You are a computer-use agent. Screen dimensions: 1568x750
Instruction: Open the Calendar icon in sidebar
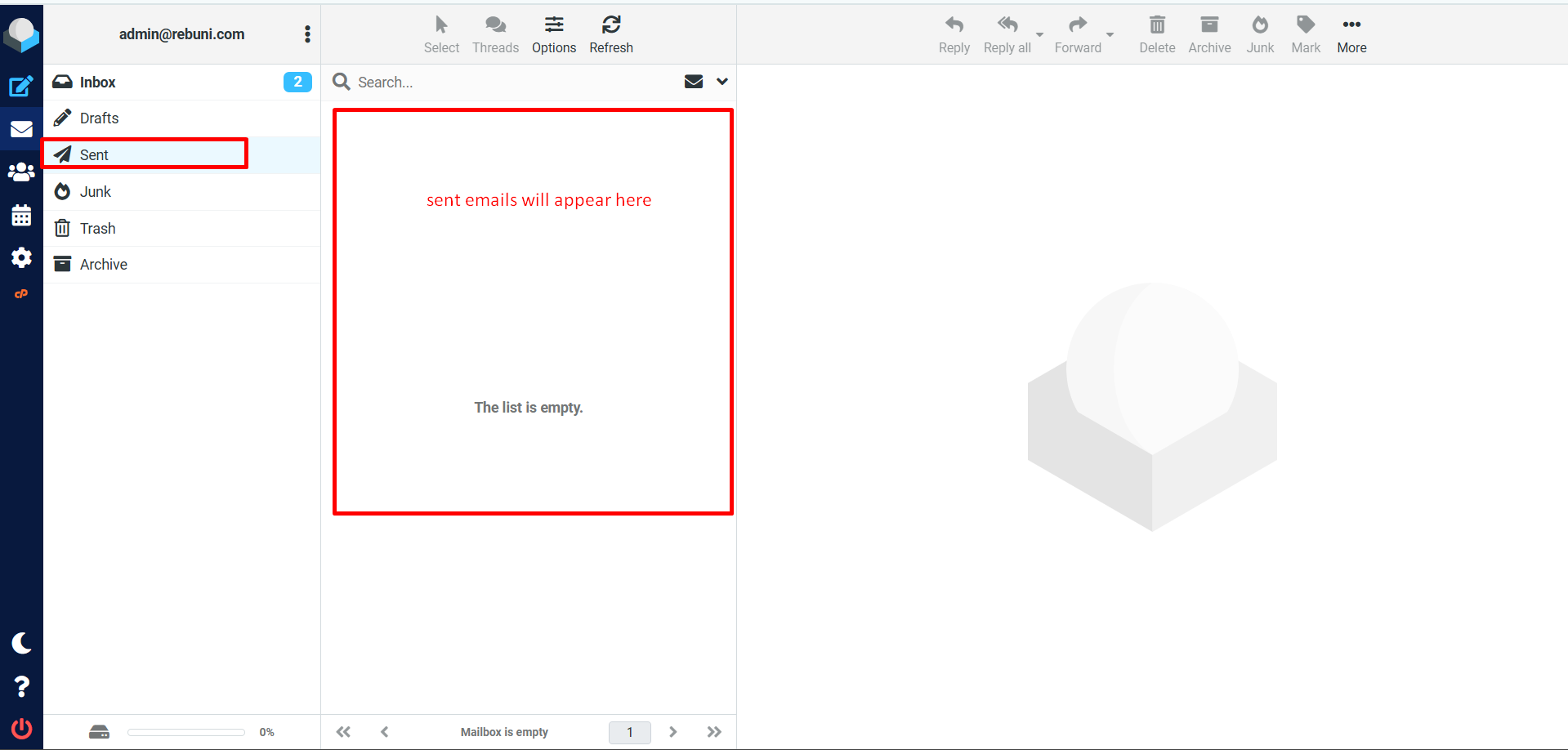[21, 216]
